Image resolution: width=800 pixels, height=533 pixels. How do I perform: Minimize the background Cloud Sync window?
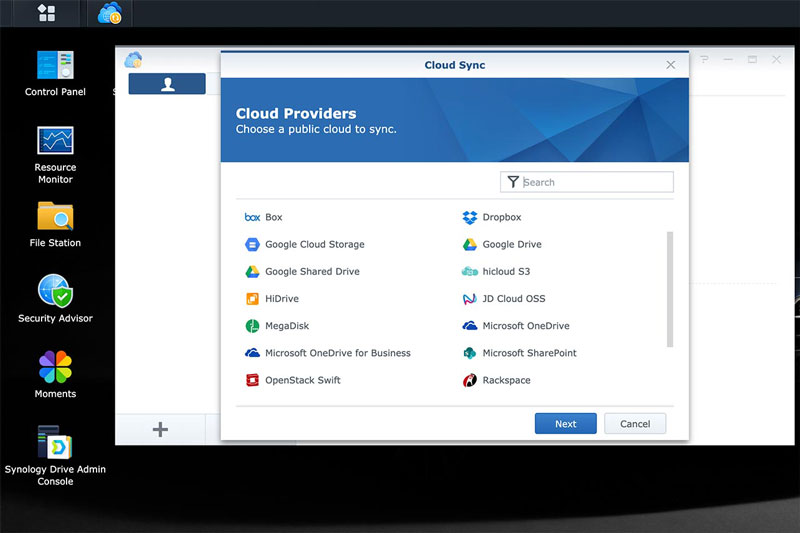[728, 60]
